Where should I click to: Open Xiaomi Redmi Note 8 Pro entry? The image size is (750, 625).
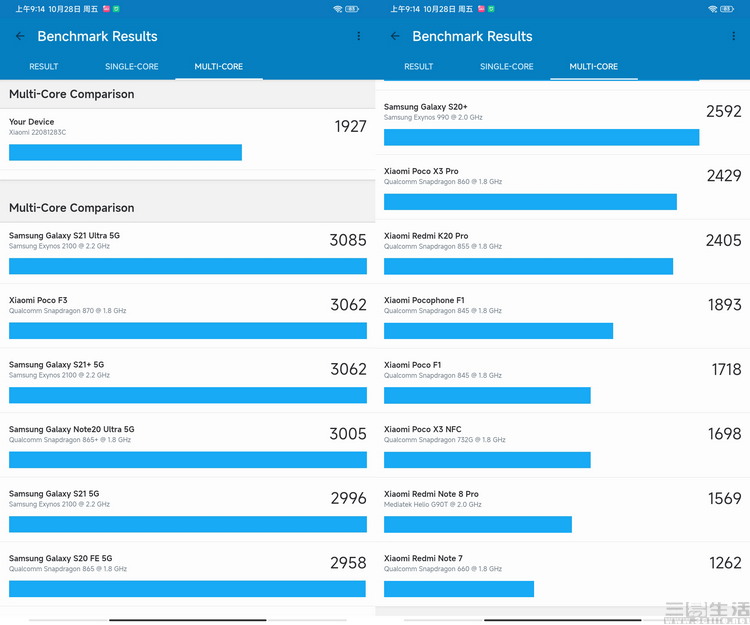coord(562,510)
